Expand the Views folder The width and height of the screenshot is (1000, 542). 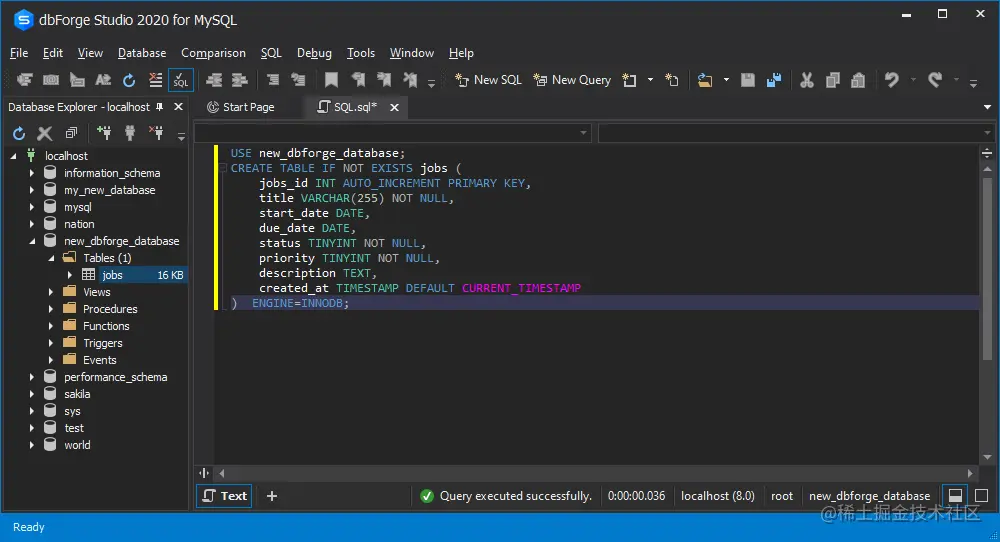(x=51, y=292)
